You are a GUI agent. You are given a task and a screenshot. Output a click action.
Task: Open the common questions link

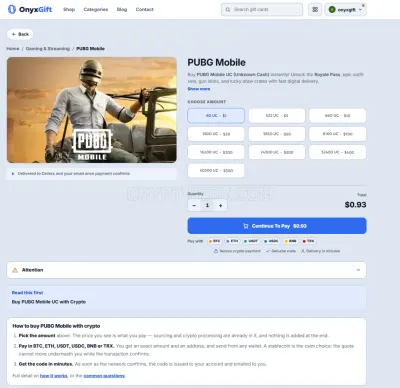point(104,376)
